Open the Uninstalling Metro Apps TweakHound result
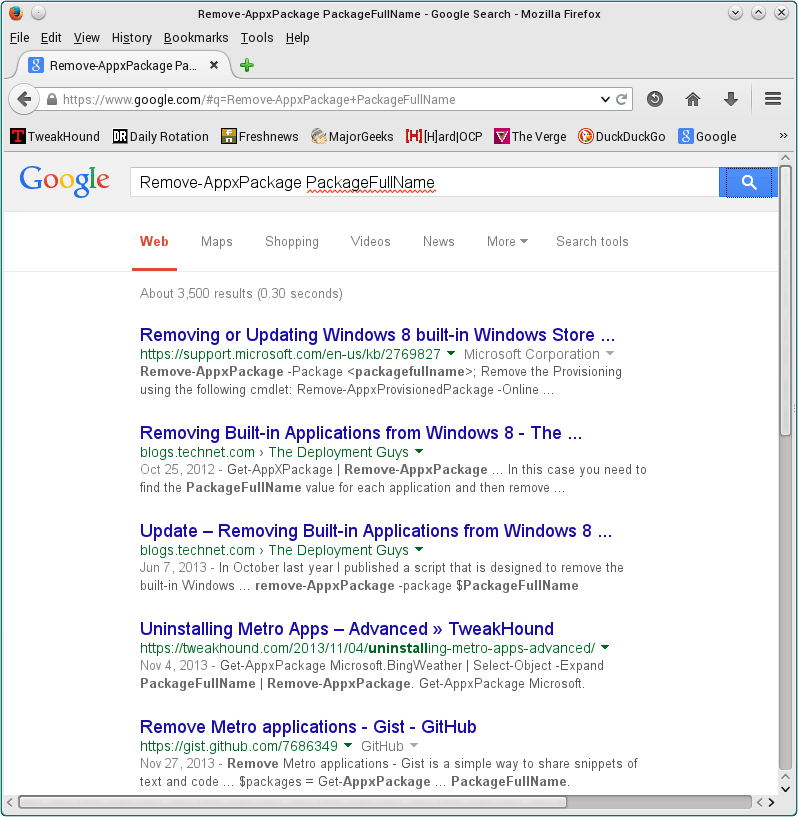The height and width of the screenshot is (817, 798). (346, 628)
